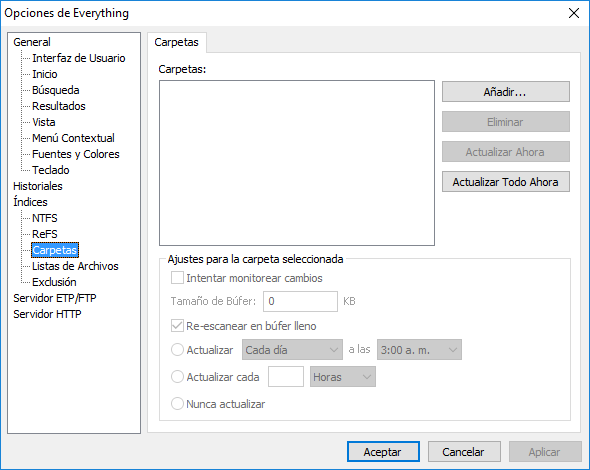Open Menú Contextual settings
The image size is (590, 470).
coord(73,138)
